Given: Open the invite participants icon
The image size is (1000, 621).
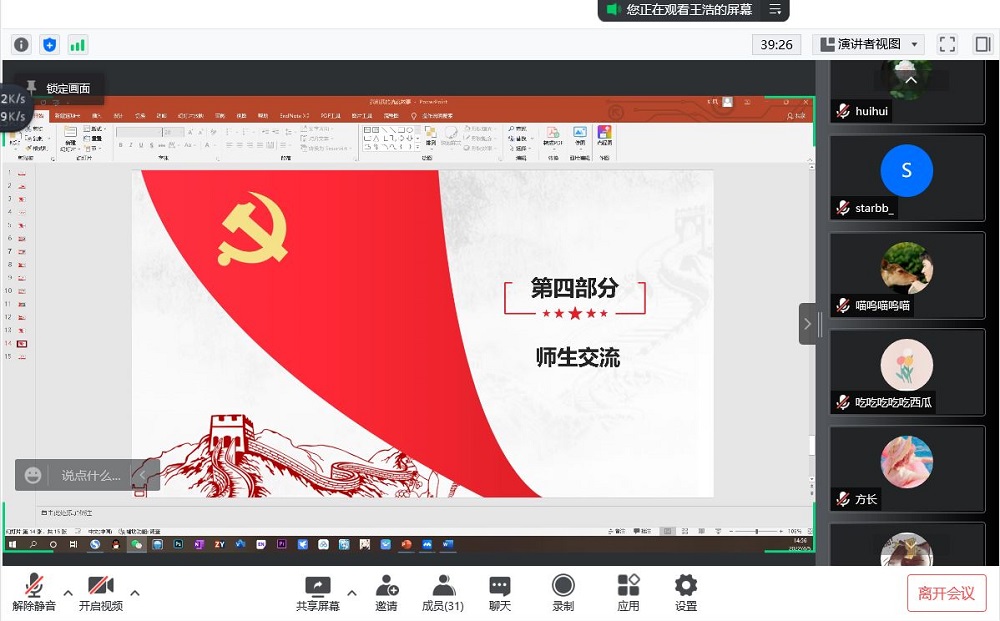Looking at the screenshot, I should coord(386,587).
